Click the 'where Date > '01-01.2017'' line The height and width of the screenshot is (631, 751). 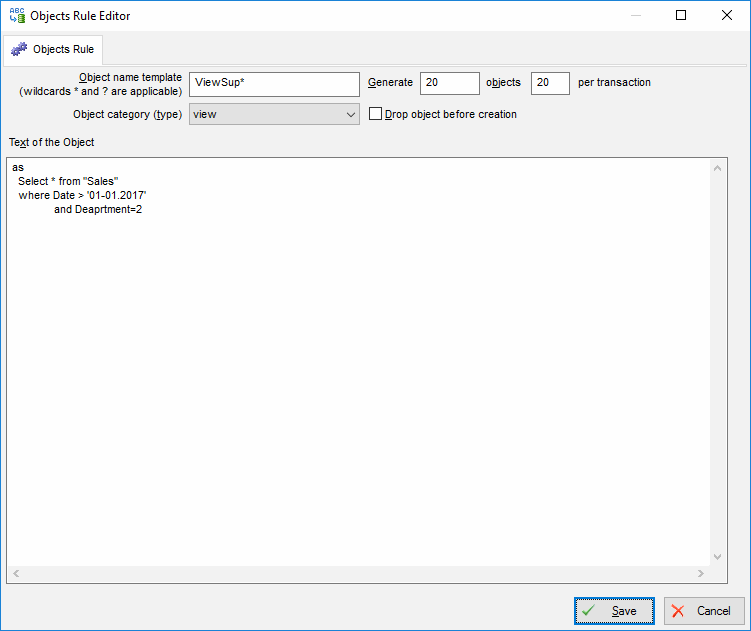(x=82, y=195)
